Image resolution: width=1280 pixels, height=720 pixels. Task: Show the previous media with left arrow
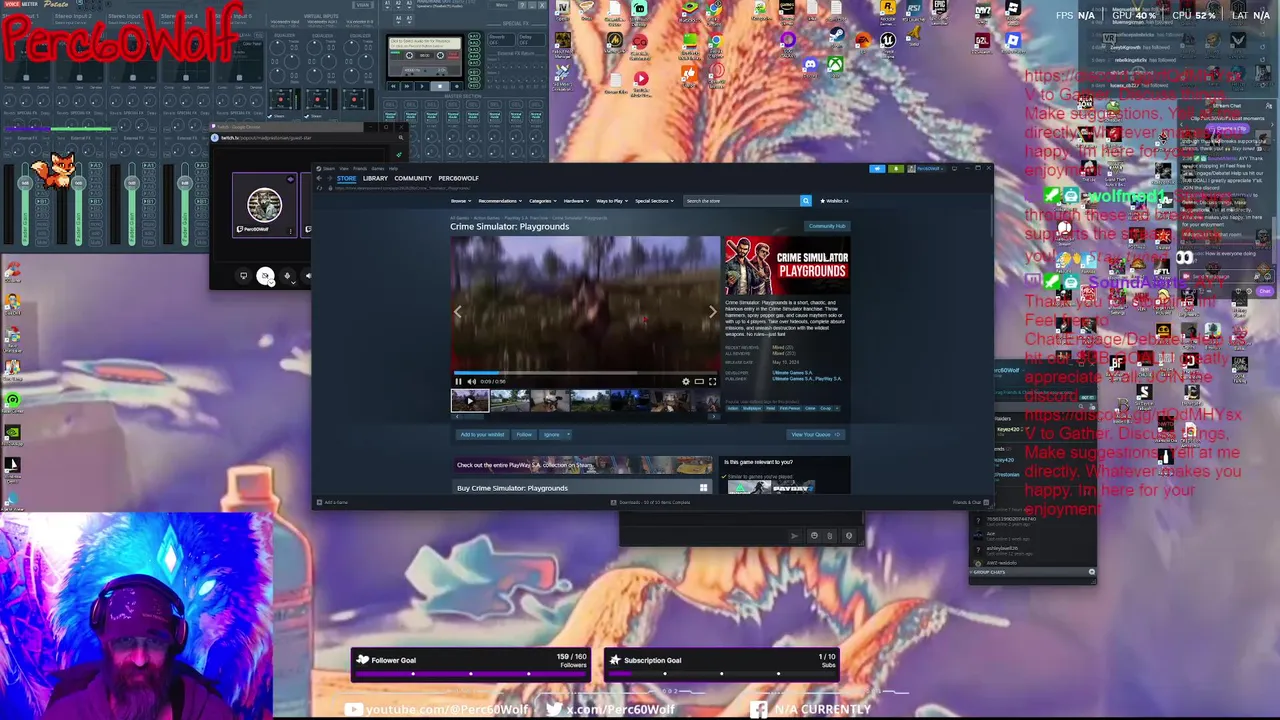click(458, 312)
